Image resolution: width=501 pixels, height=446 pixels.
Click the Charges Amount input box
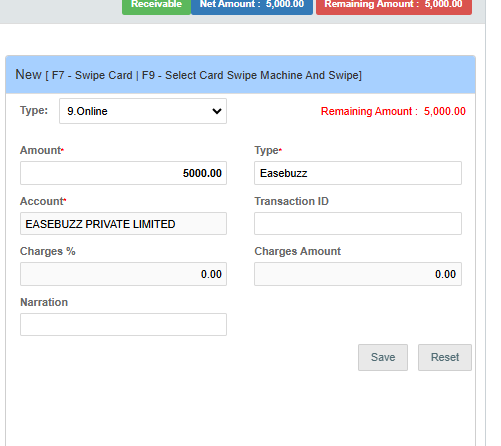click(x=358, y=274)
